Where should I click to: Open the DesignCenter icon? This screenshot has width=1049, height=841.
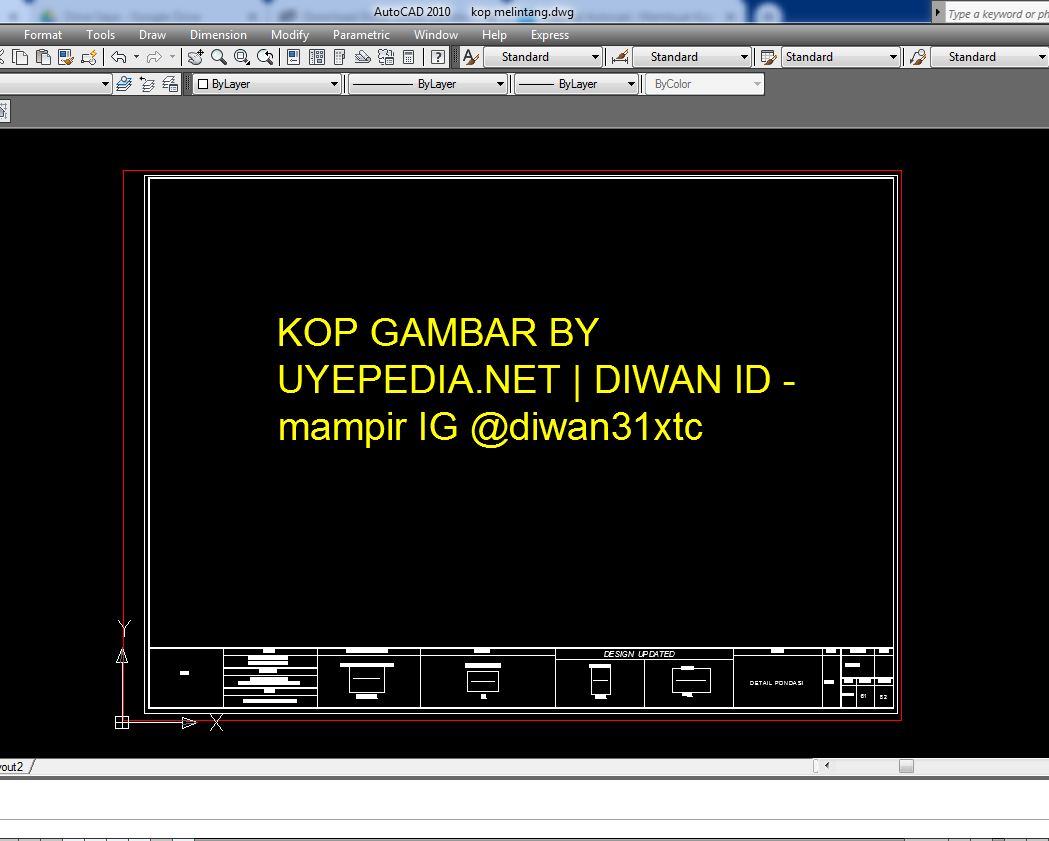(316, 57)
